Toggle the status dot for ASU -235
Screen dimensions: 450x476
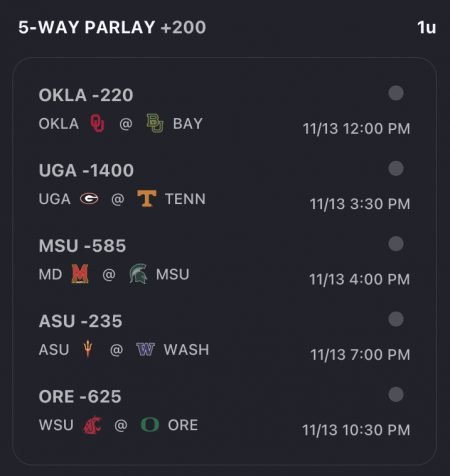coord(396,319)
